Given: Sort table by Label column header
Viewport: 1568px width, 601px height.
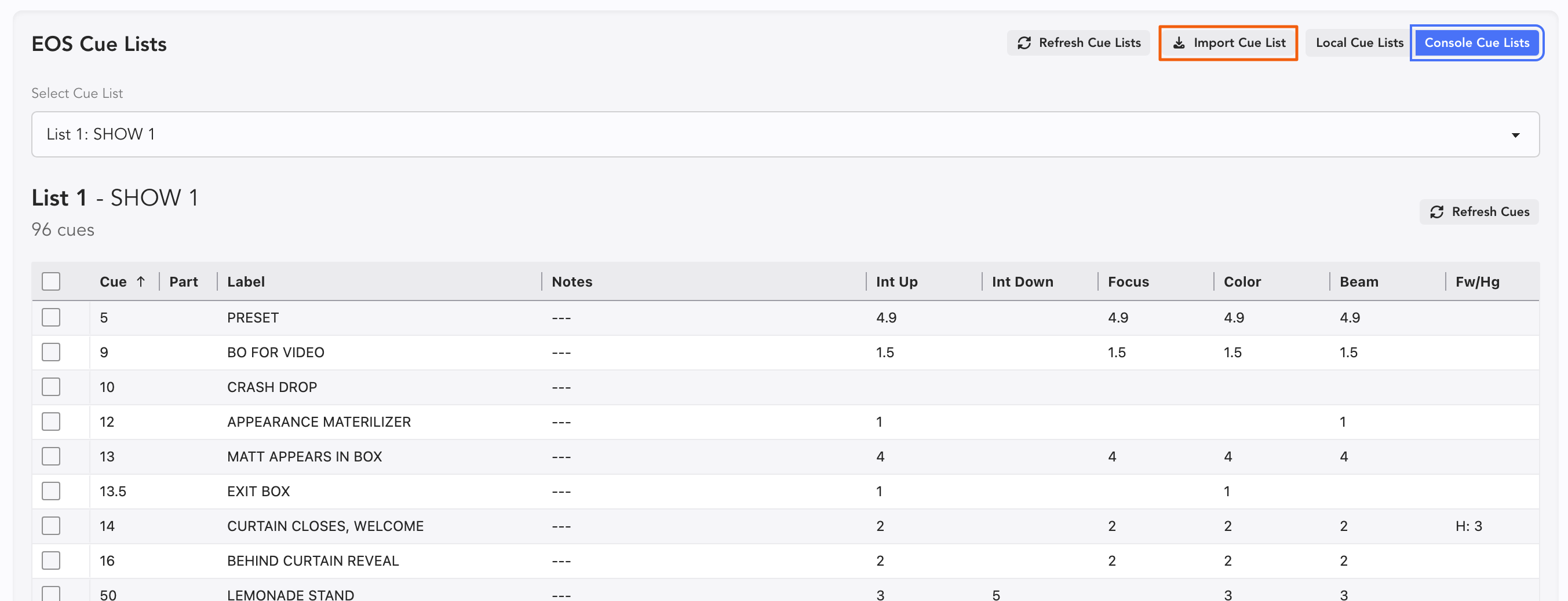Looking at the screenshot, I should pyautogui.click(x=246, y=281).
